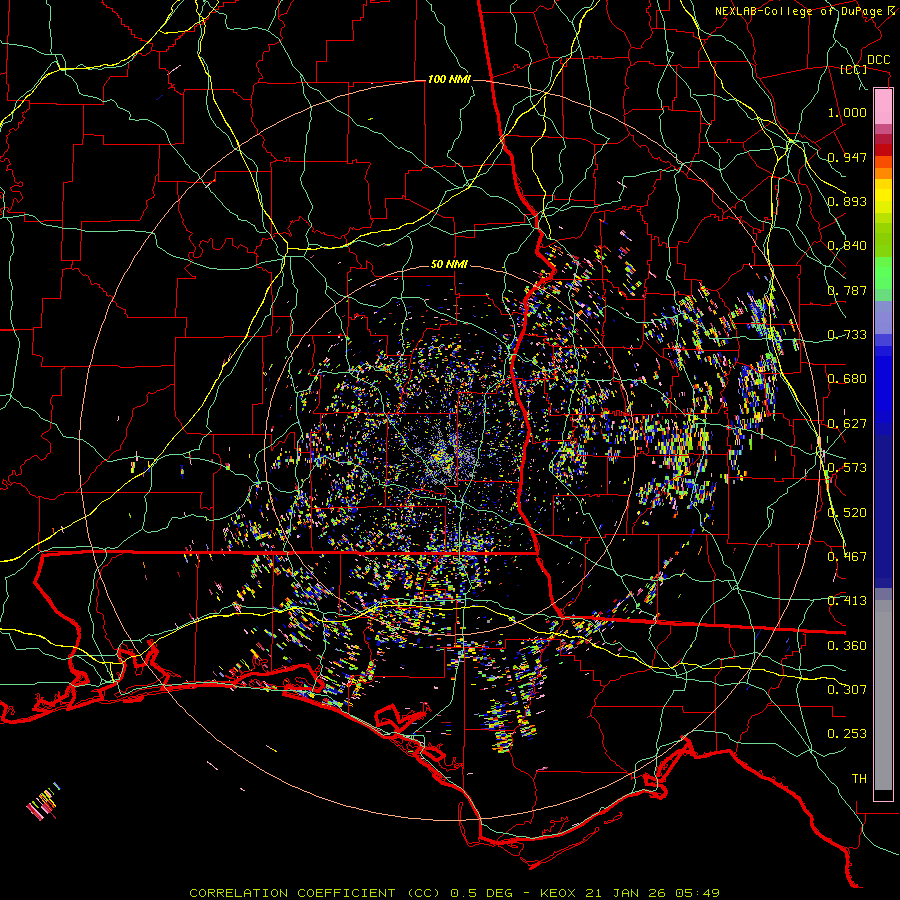Viewport: 900px width, 900px height.
Task: Click the TH legend label
Action: pyautogui.click(x=859, y=779)
